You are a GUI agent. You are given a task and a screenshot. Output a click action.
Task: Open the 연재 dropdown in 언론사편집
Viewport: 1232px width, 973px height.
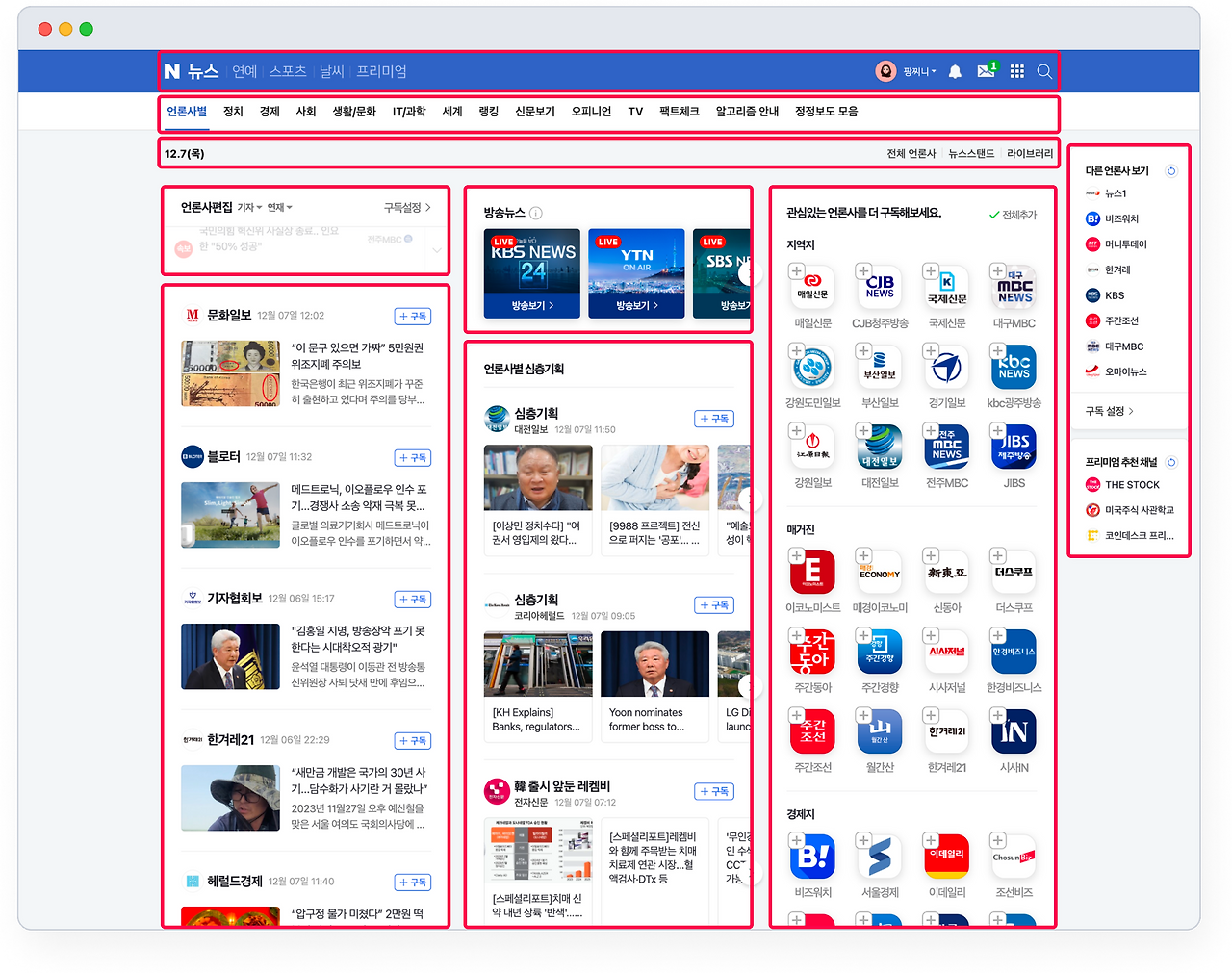click(279, 208)
